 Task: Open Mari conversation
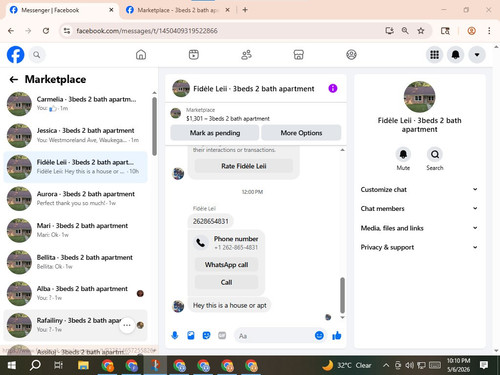pos(75,230)
